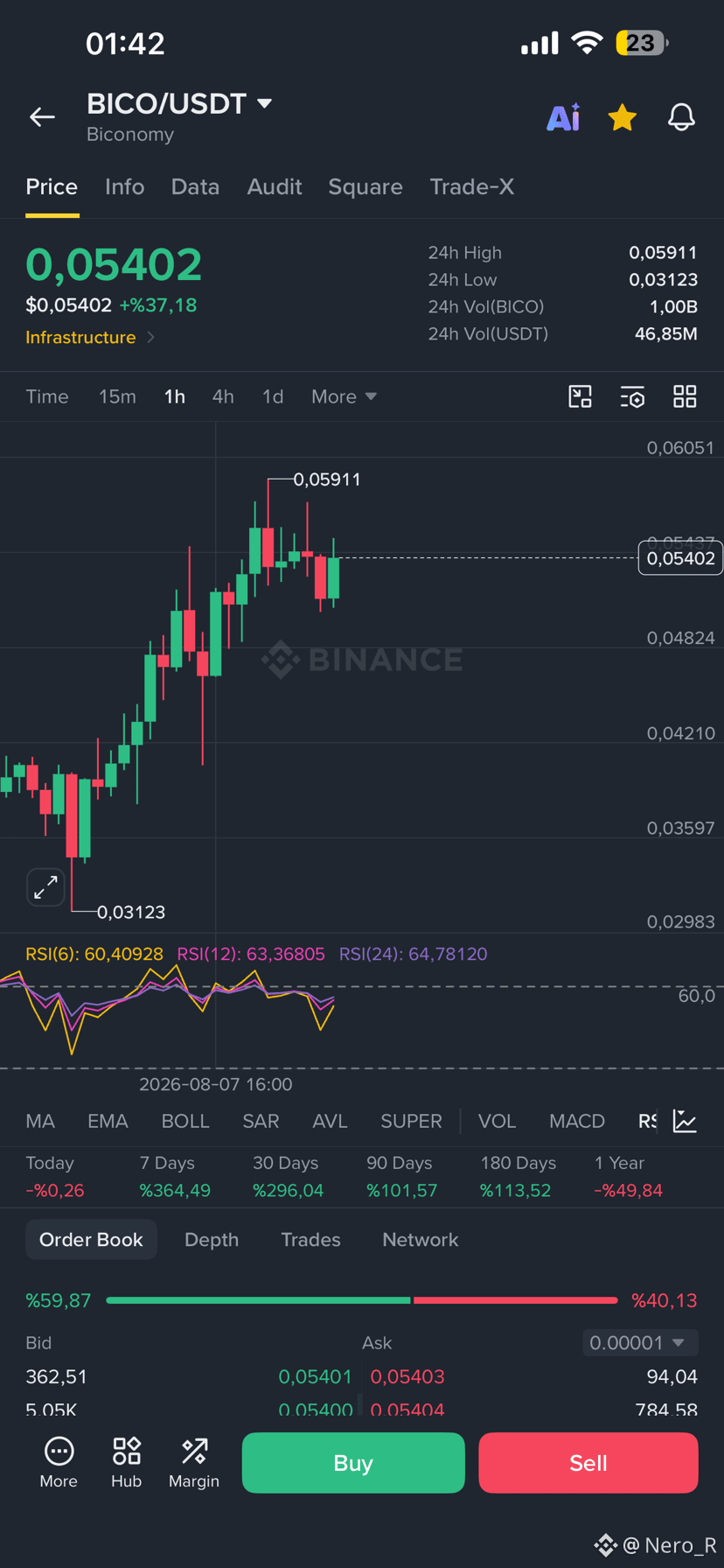Tap the 30 Days performance %296,04
This screenshot has width=724, height=1568.
coord(288,1190)
